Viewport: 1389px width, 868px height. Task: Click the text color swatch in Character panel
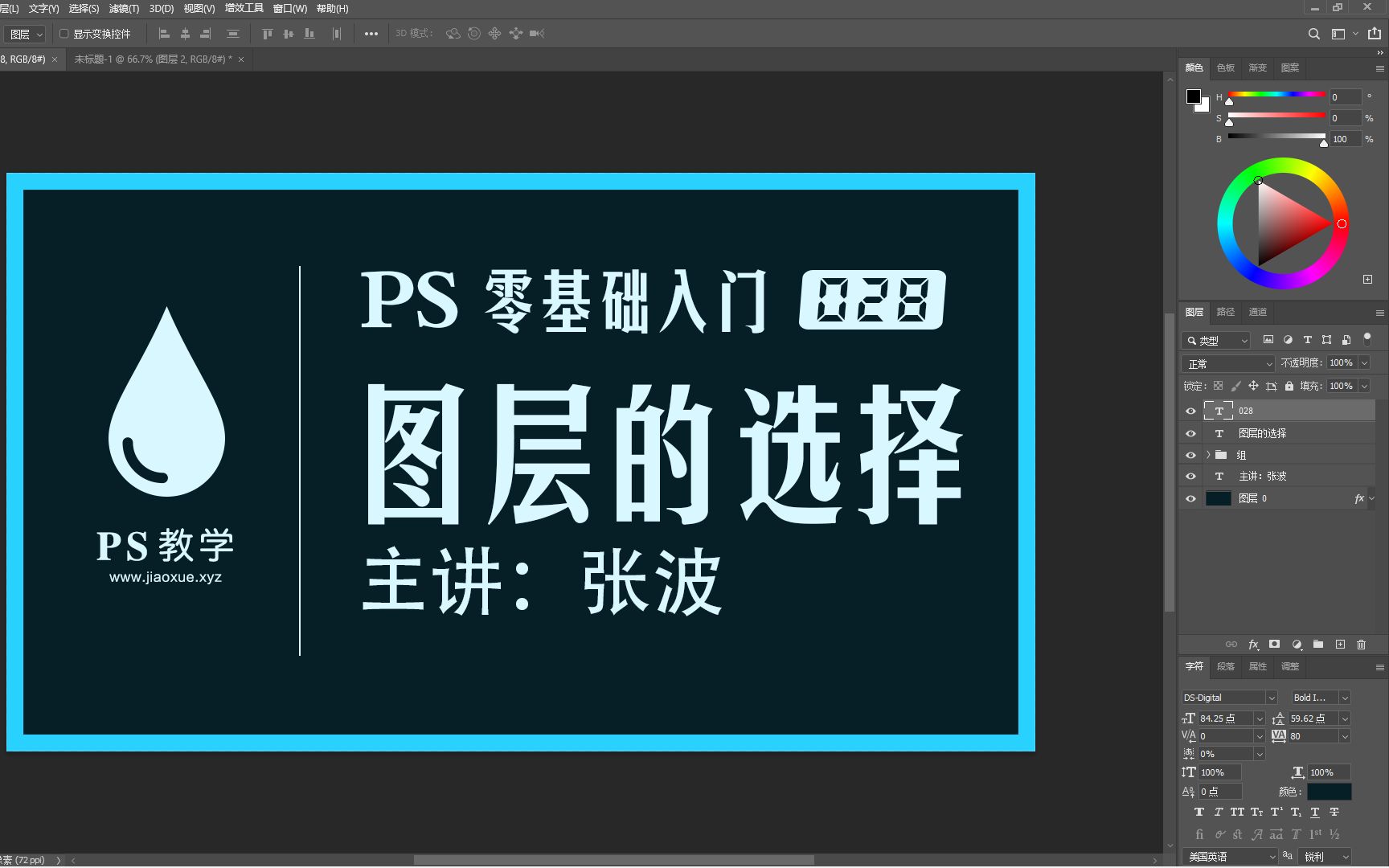pos(1329,792)
